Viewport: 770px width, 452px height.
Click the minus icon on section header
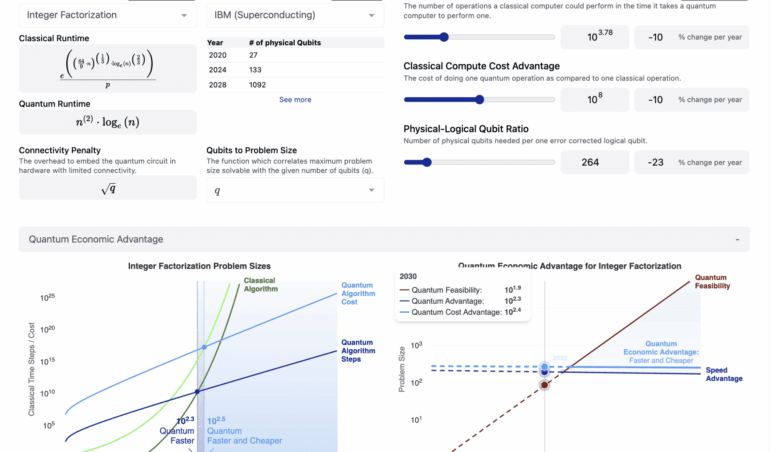(x=737, y=240)
